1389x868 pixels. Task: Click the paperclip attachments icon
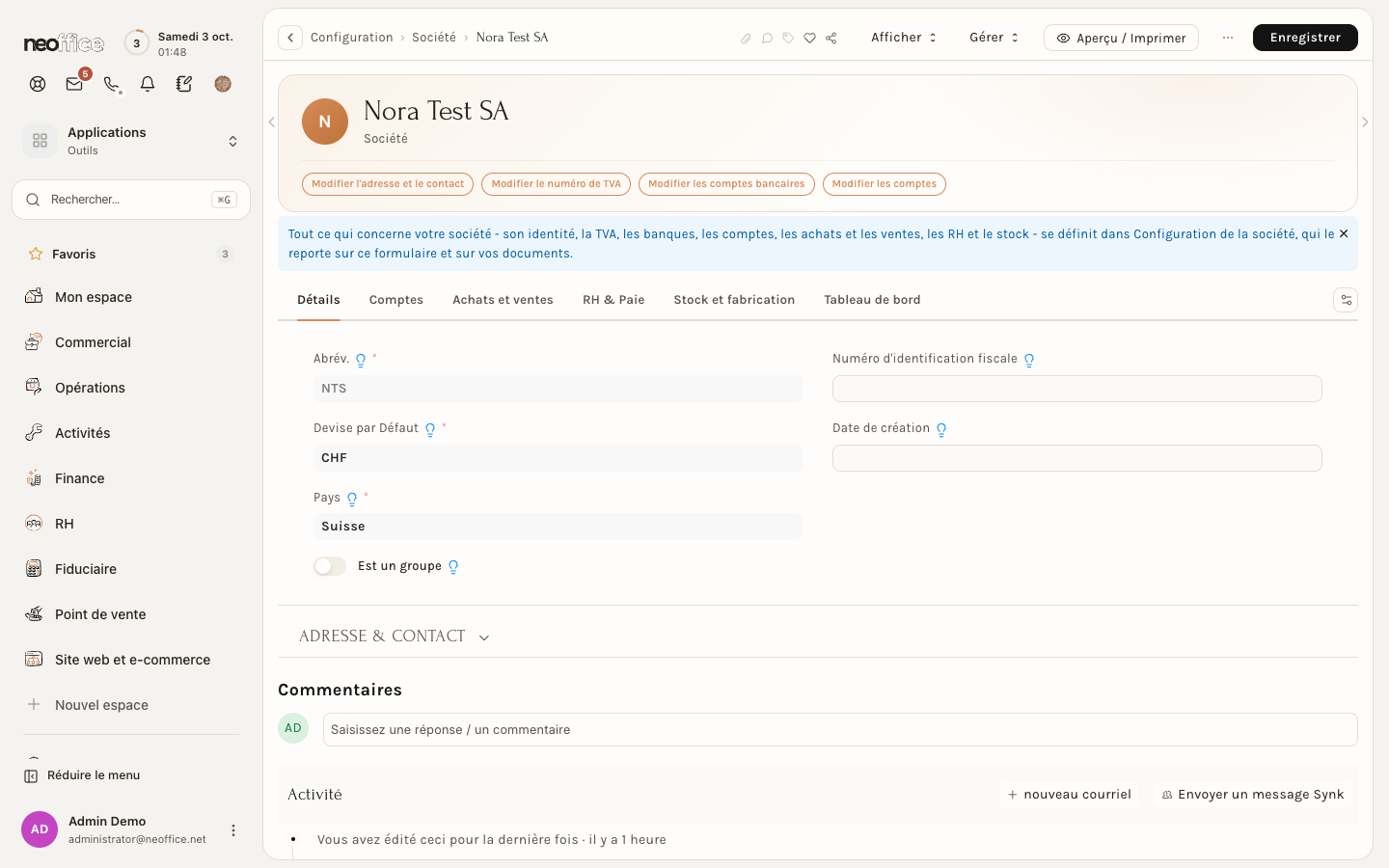[746, 38]
